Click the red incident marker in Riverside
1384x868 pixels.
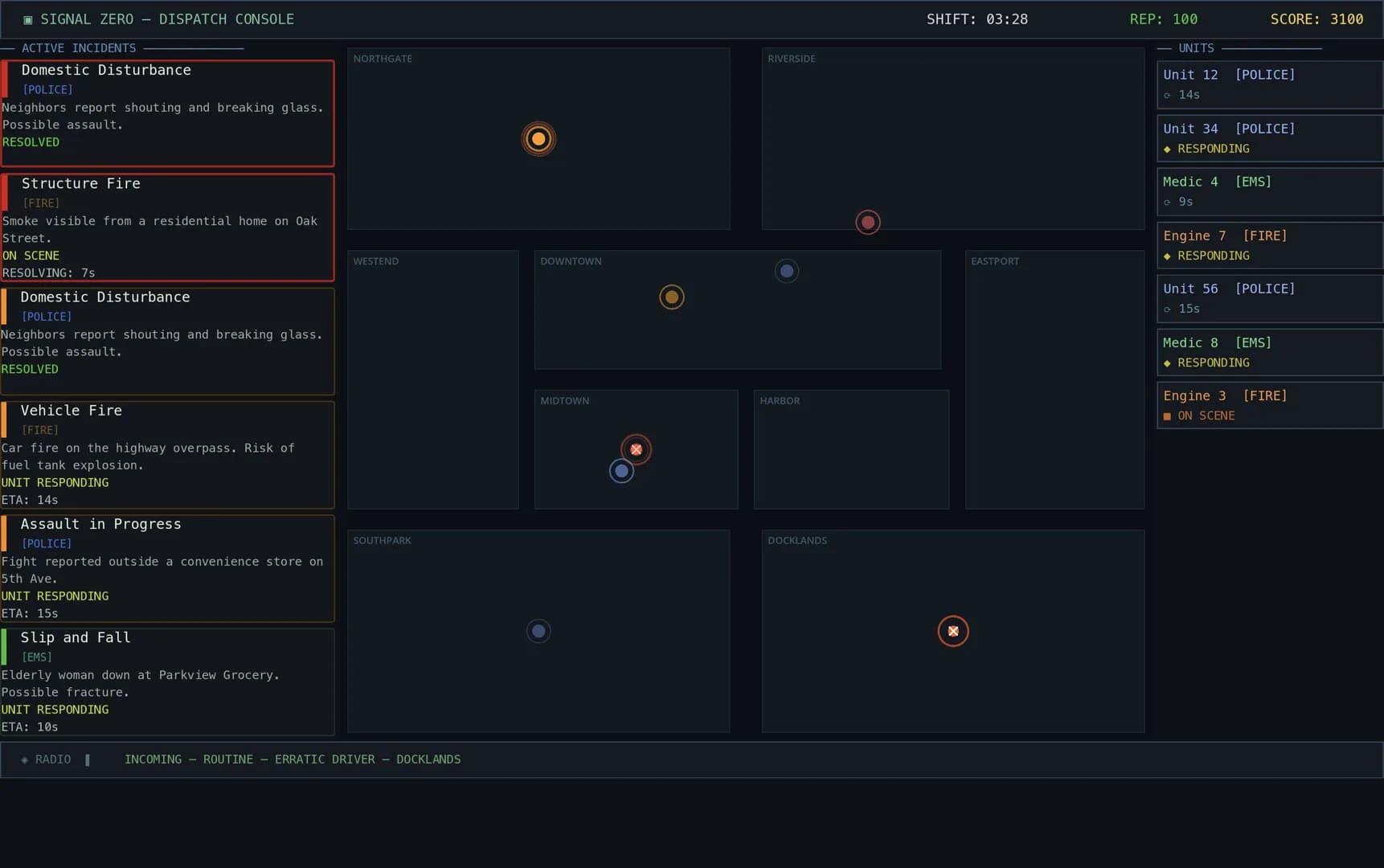pyautogui.click(x=868, y=222)
